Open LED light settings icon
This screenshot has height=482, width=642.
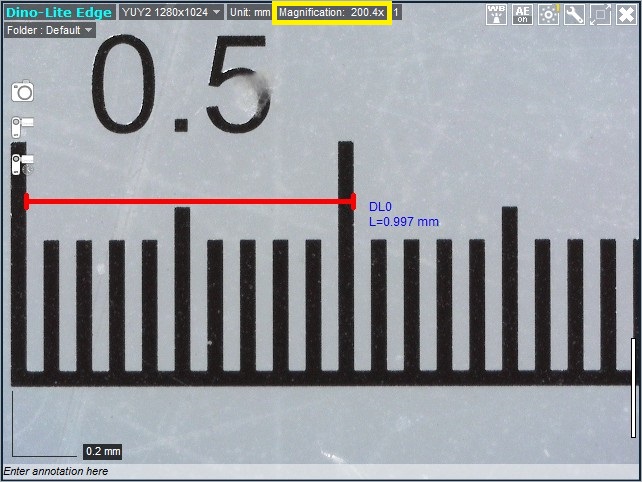pos(548,14)
